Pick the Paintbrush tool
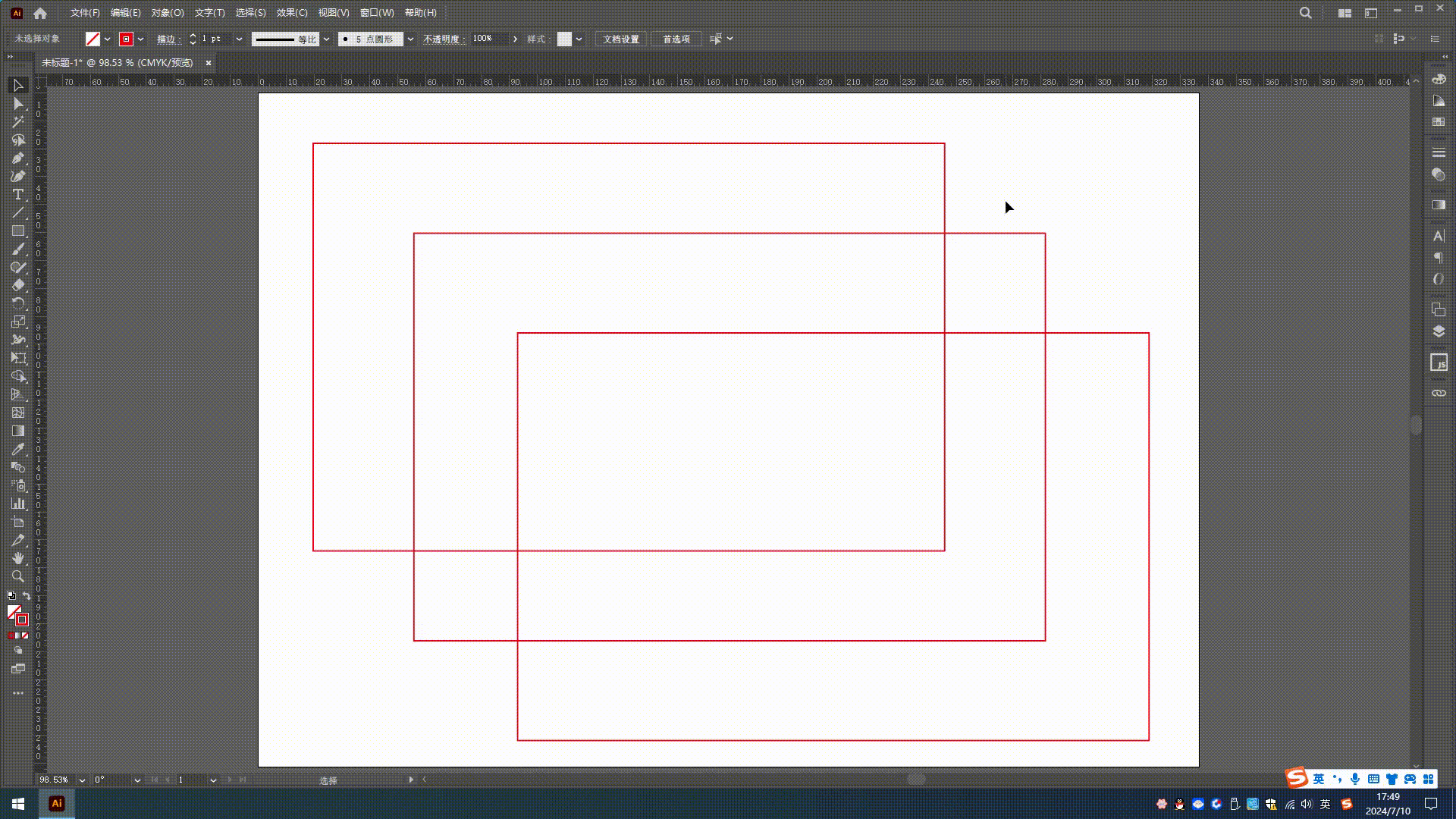Screen dimensions: 1456x819 click(18, 249)
